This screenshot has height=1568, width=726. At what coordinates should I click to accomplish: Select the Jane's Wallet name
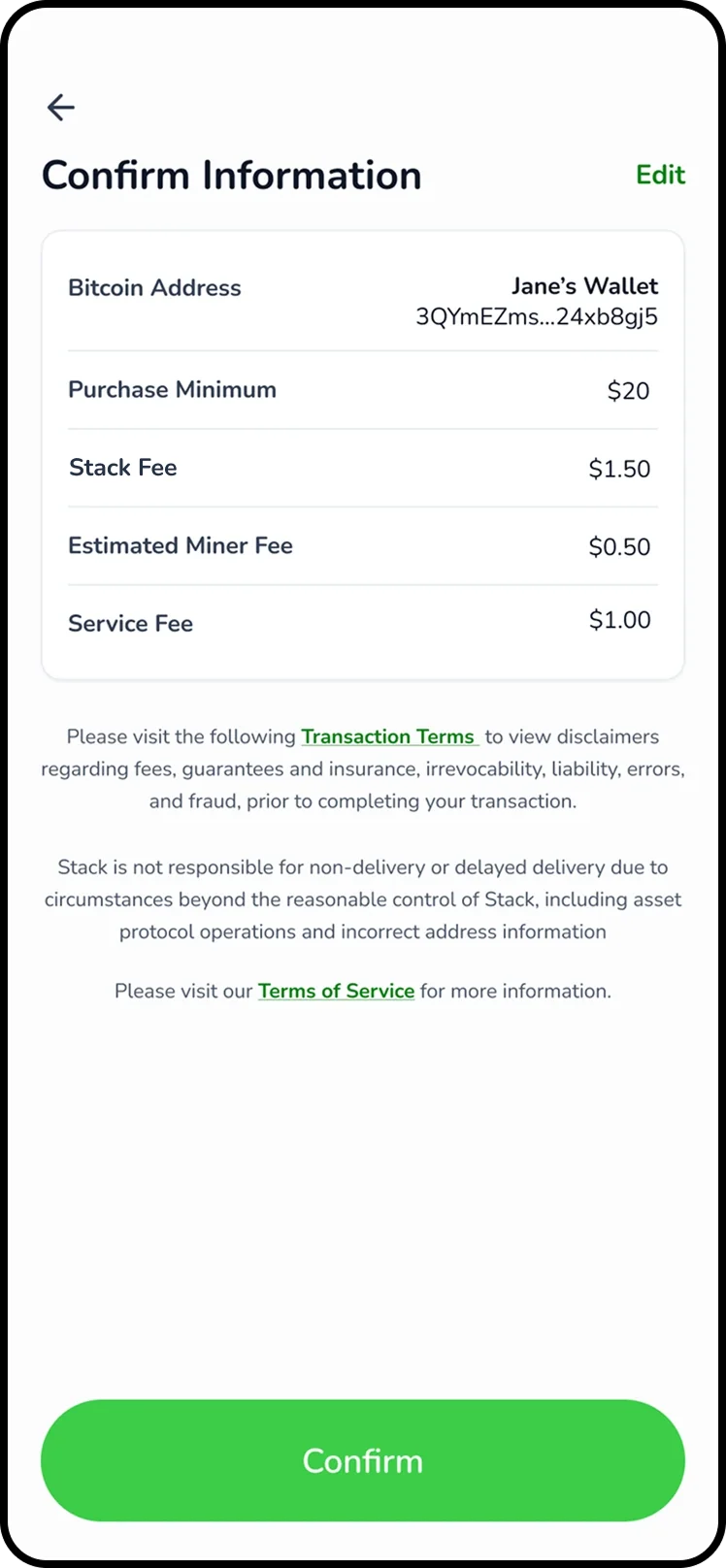(x=584, y=286)
